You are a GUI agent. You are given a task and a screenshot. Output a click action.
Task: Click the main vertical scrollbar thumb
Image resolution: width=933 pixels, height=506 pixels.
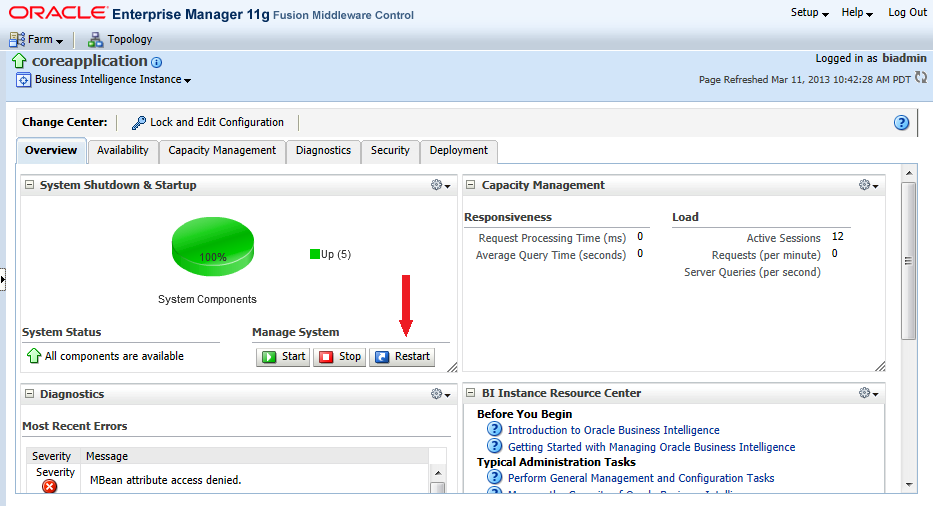pyautogui.click(x=909, y=261)
